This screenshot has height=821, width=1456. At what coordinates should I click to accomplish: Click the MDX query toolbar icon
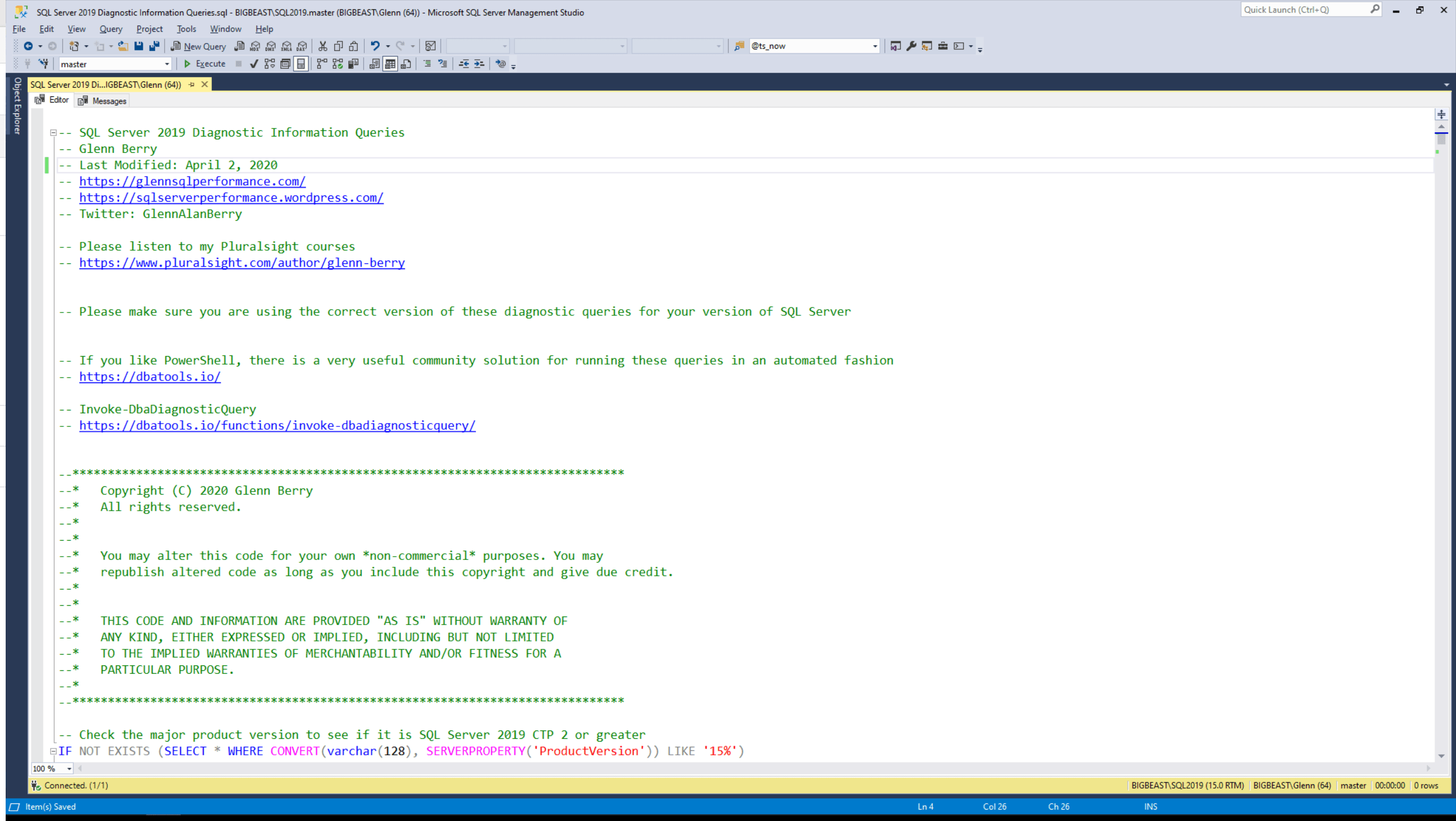[255, 46]
